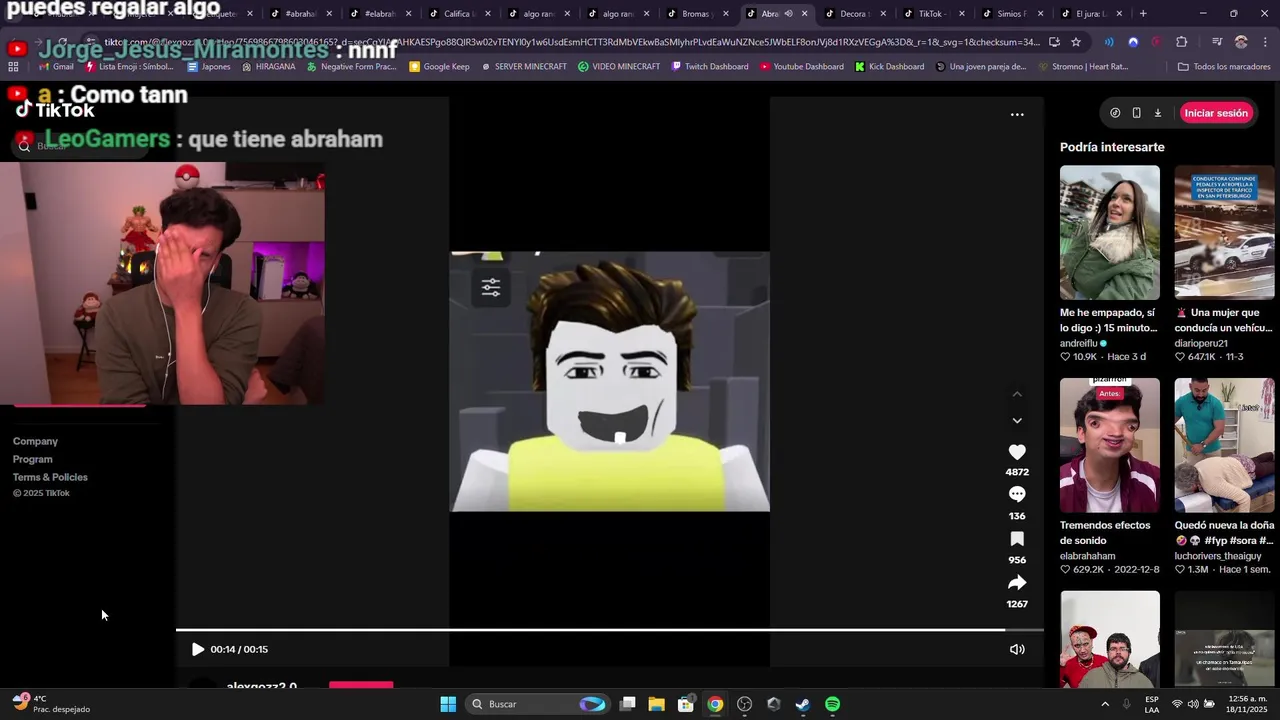Bookmark this page with the star icon
Viewport: 1280px width, 720px height.
click(1076, 42)
